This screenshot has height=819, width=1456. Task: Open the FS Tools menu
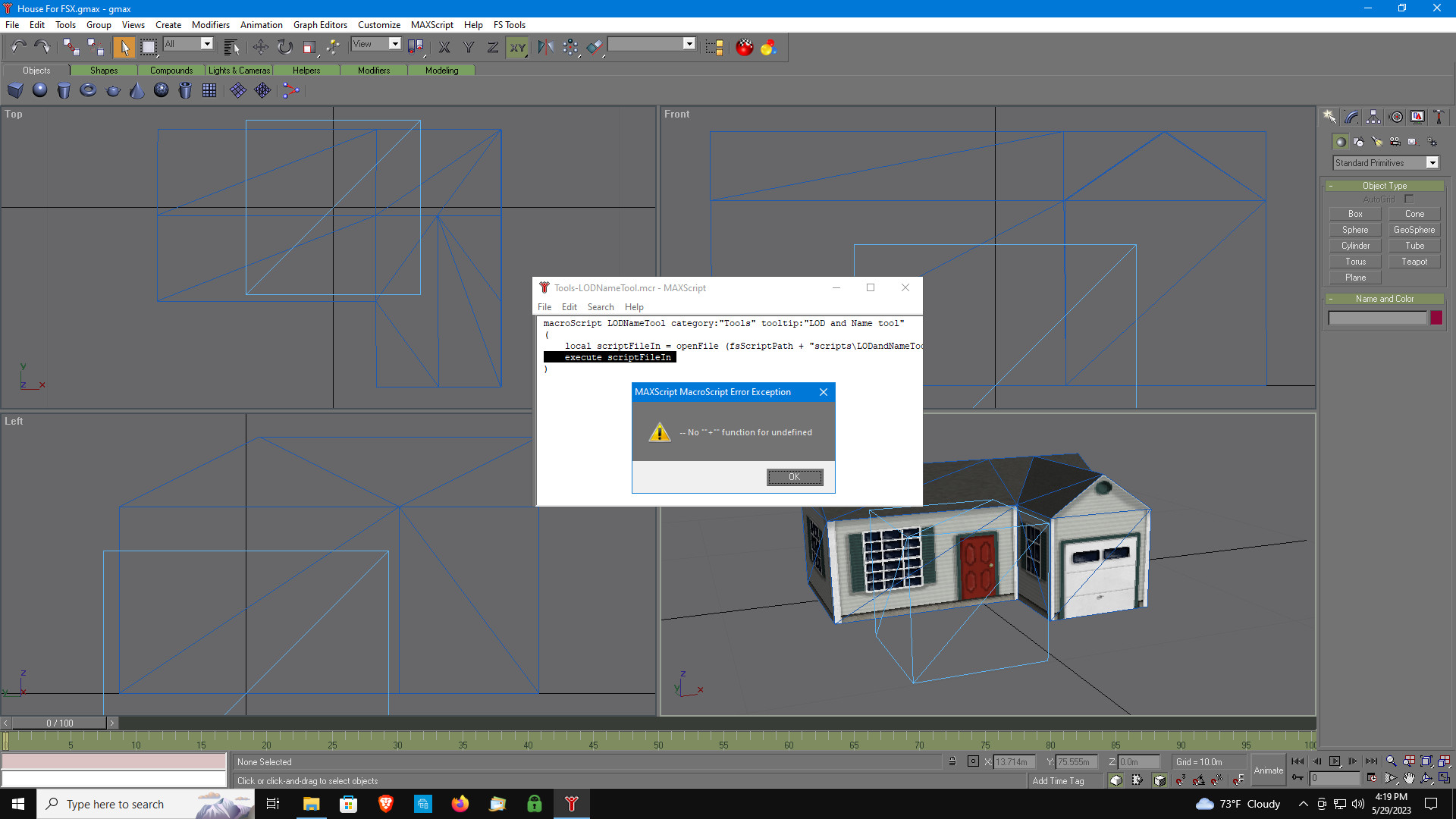click(509, 25)
